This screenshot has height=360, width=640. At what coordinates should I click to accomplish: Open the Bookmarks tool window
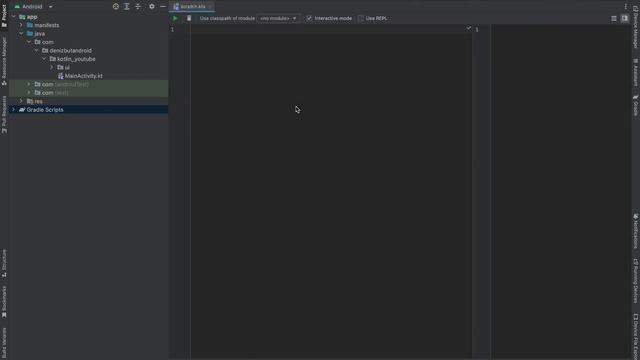[x=4, y=301]
